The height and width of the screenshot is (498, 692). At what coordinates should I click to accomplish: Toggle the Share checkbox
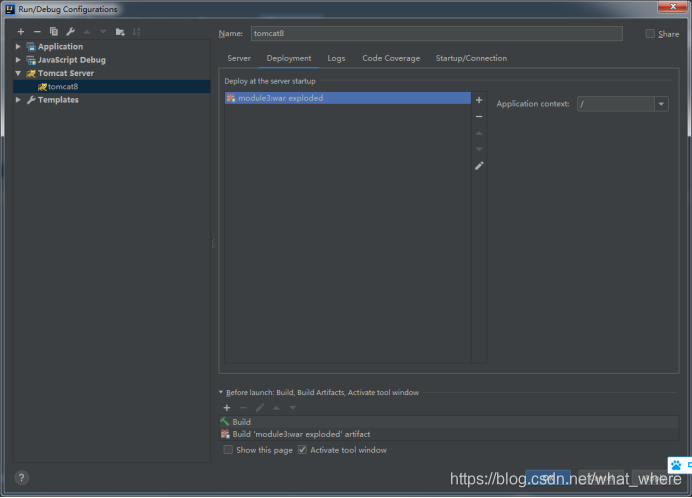[650, 34]
